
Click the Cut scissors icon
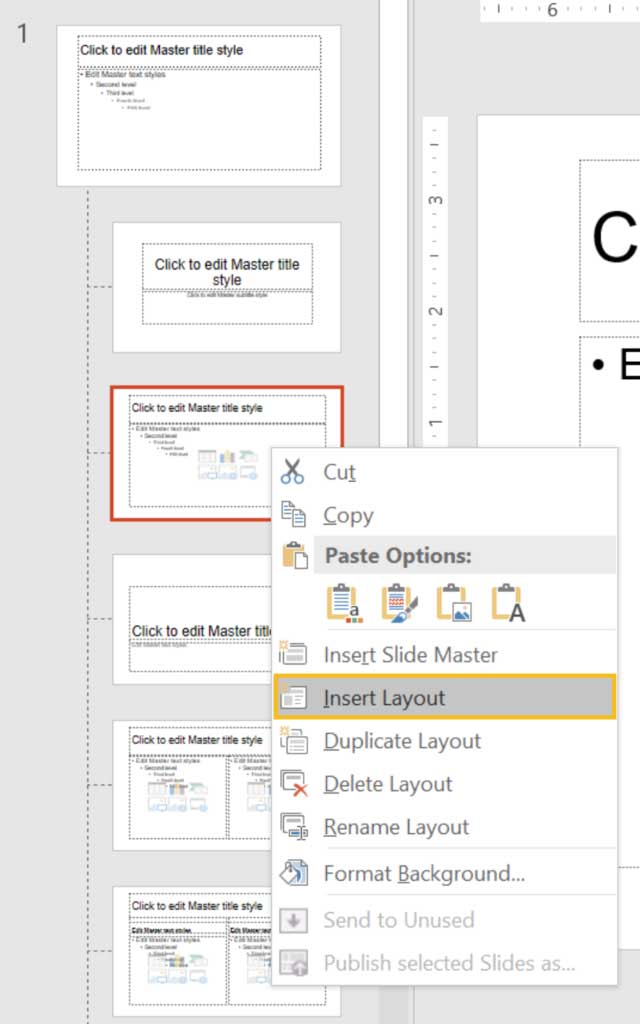292,472
